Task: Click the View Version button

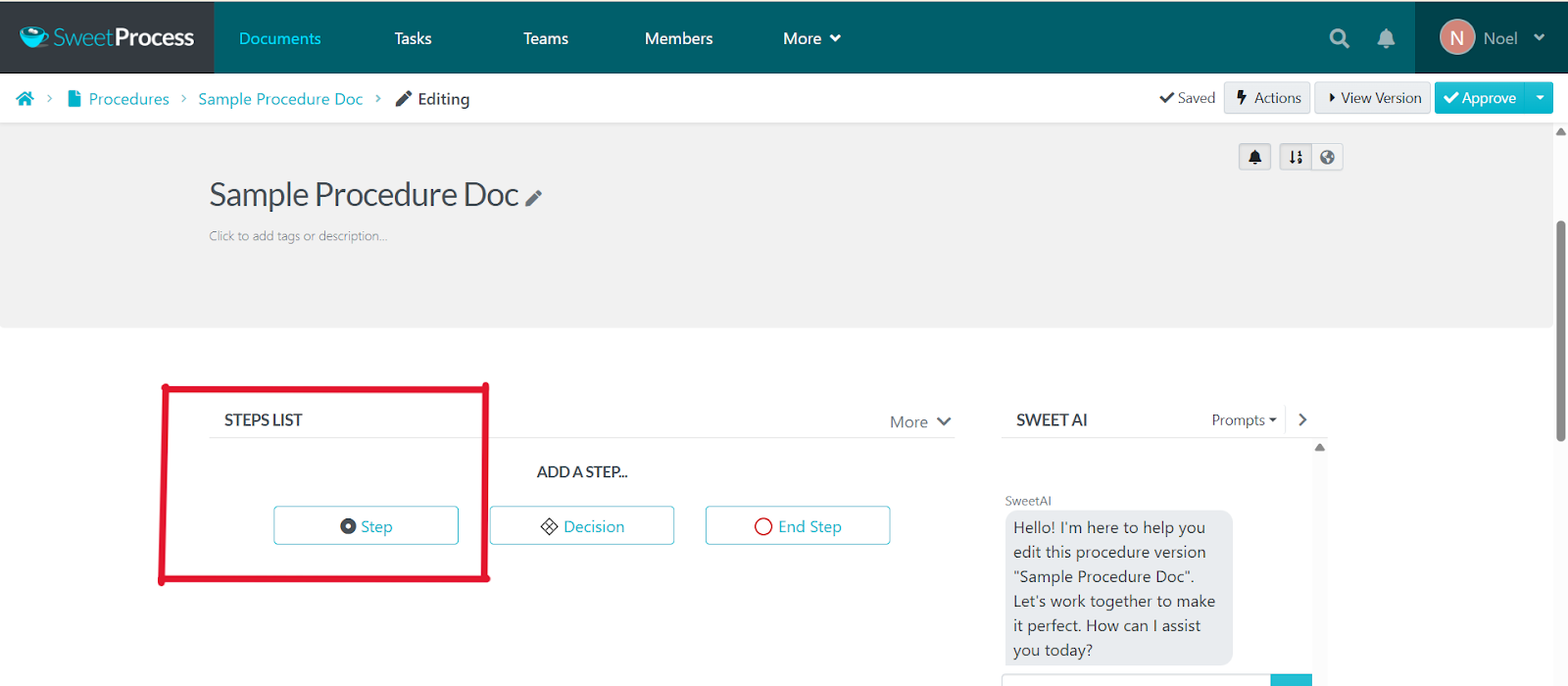Action: tap(1374, 98)
